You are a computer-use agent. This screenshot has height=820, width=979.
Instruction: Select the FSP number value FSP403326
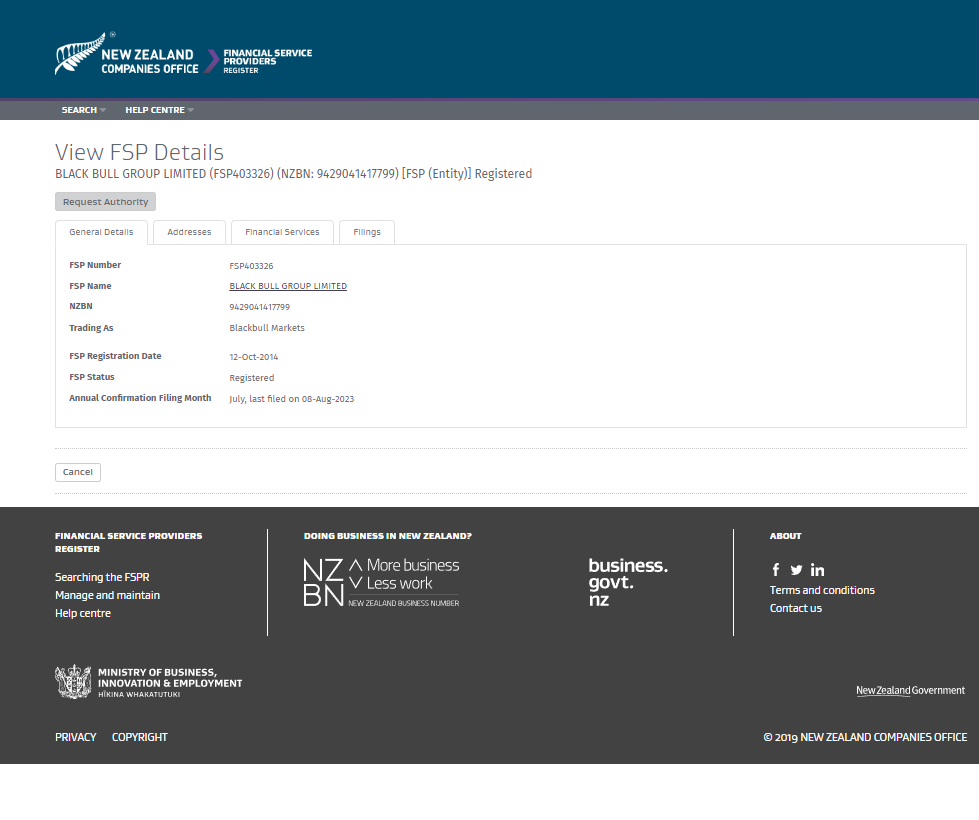(x=251, y=266)
